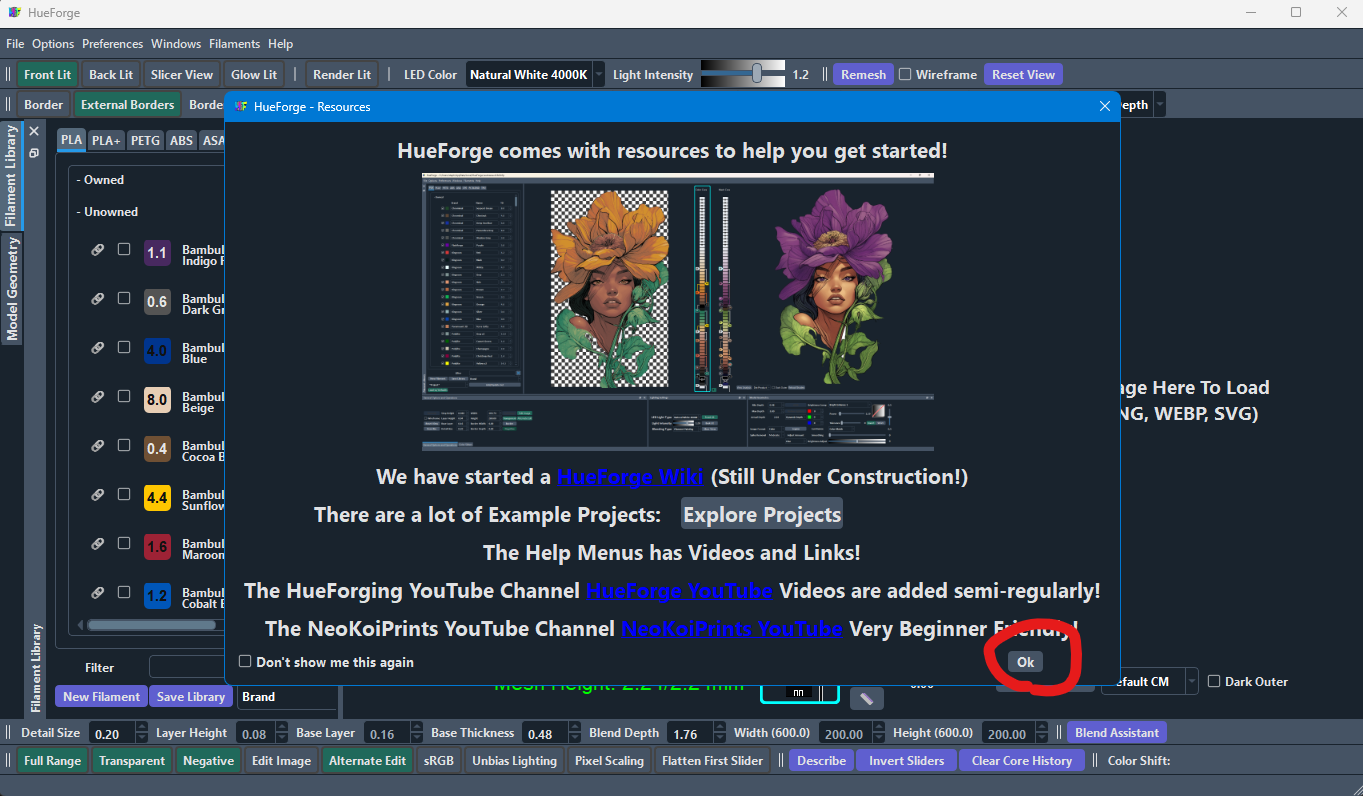Click link icon beside Bambu Maroon filament
The width and height of the screenshot is (1363, 796).
tap(98, 544)
